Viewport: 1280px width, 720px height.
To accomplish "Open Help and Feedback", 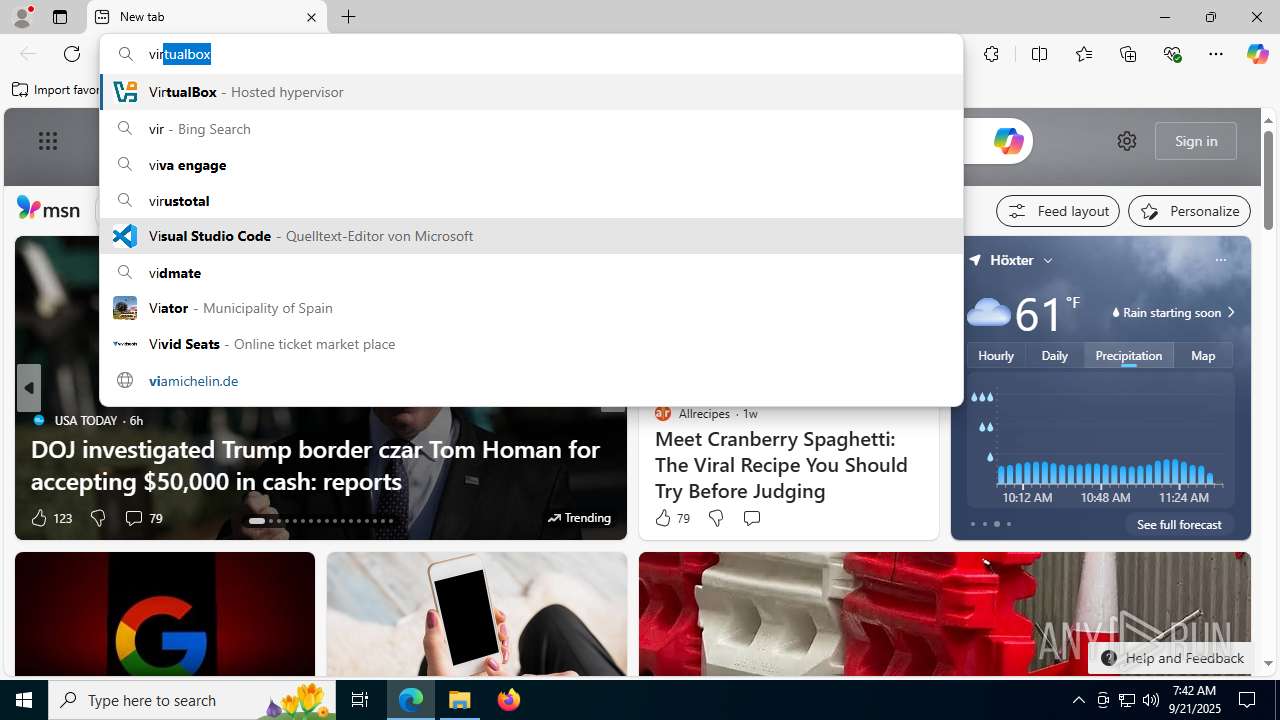I will point(1171,658).
